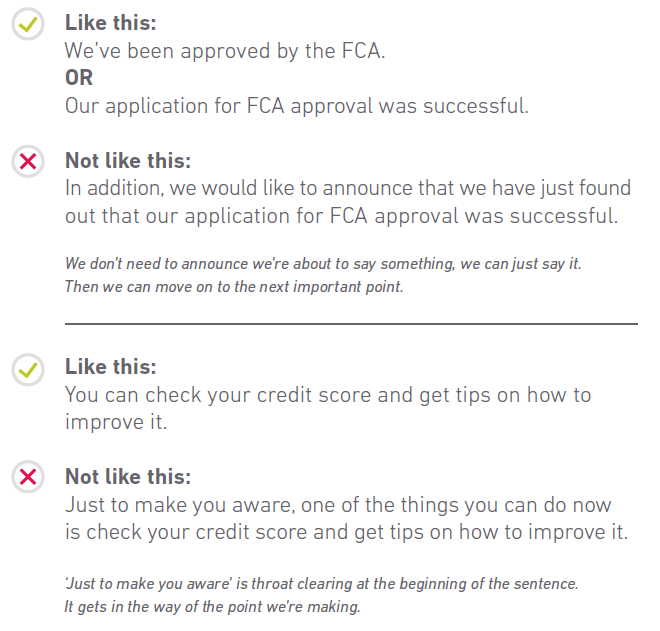
Task: Select the sentence 'We've been approved by the FCA.'
Action: [x=225, y=51]
